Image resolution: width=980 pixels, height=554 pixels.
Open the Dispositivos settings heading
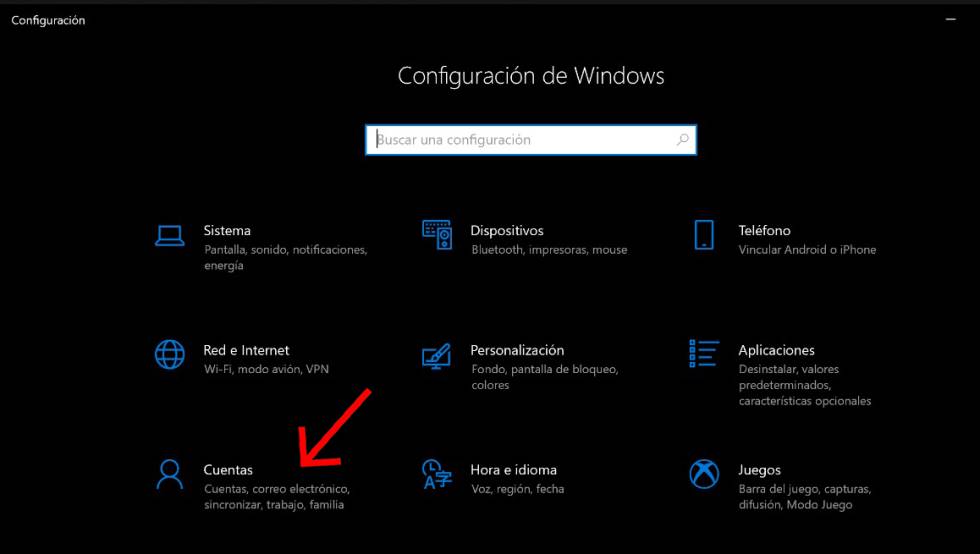[x=507, y=230]
